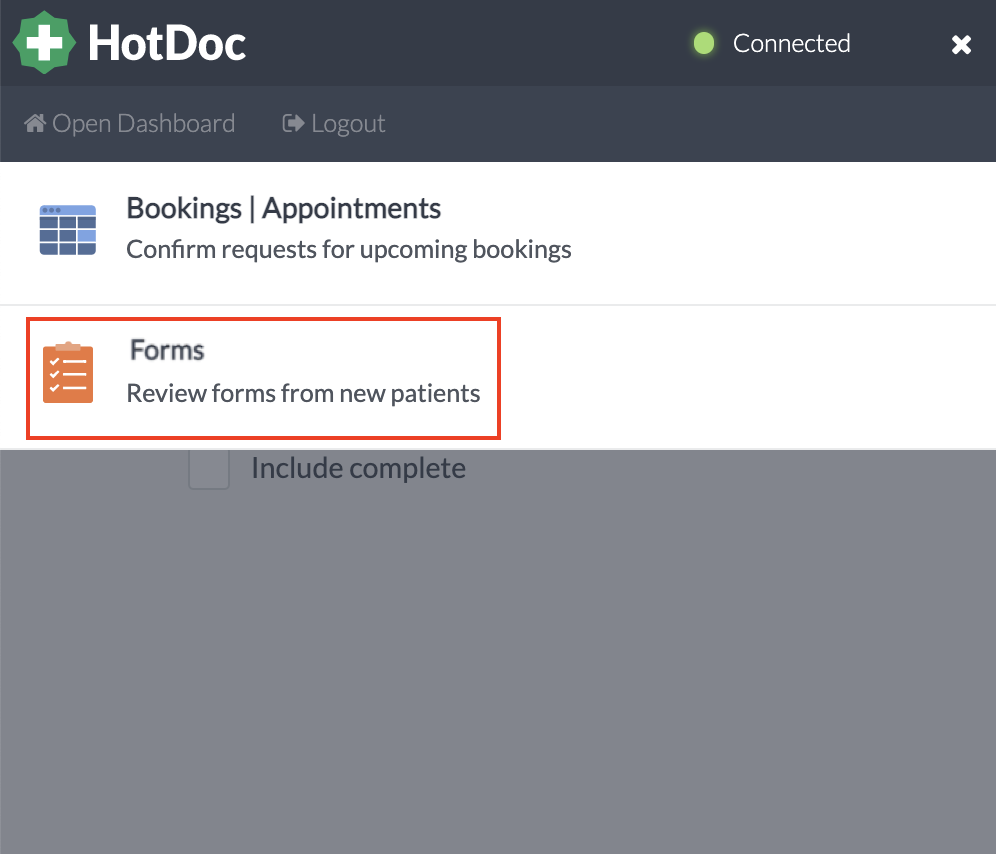Select the orange Forms clipboard icon
Screen dimensions: 996x854
pyautogui.click(x=67, y=372)
